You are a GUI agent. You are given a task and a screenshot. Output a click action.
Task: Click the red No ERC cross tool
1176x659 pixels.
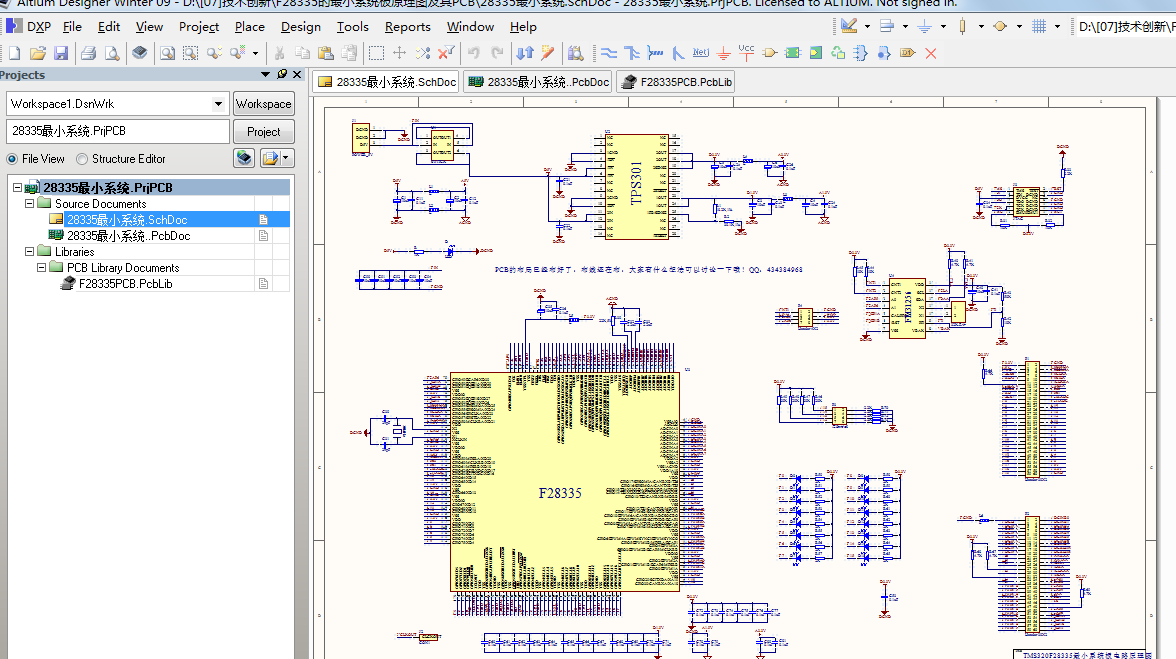(931, 53)
